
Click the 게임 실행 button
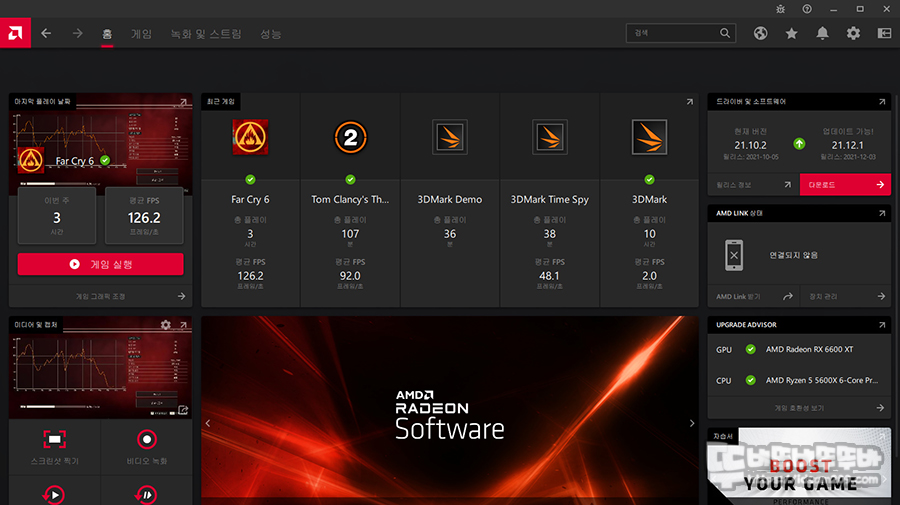(100, 264)
